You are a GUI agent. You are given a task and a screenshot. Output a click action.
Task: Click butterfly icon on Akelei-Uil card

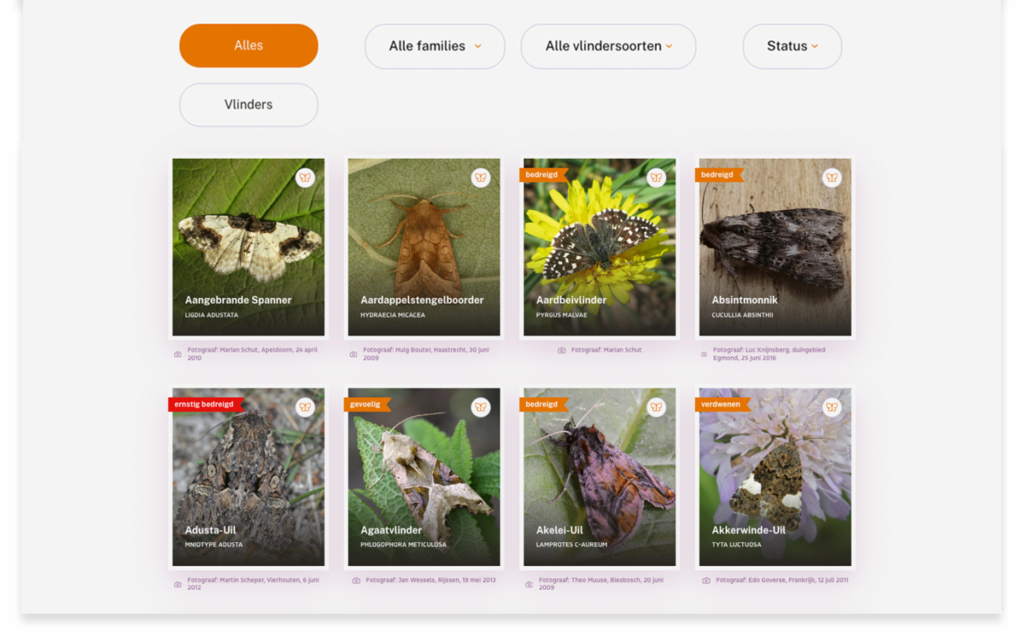point(656,407)
